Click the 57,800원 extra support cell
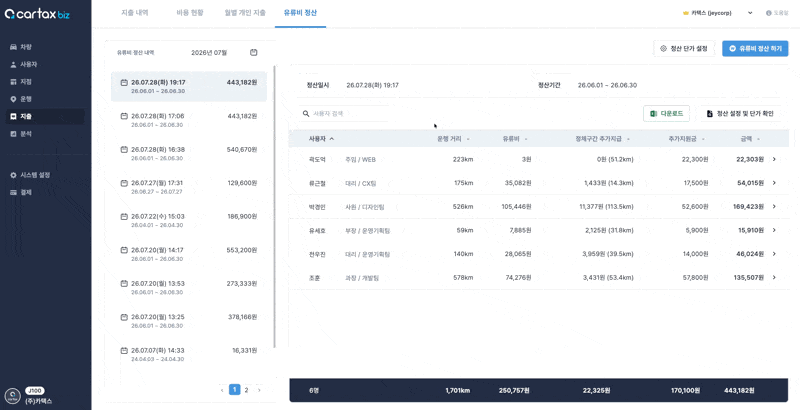 click(696, 277)
